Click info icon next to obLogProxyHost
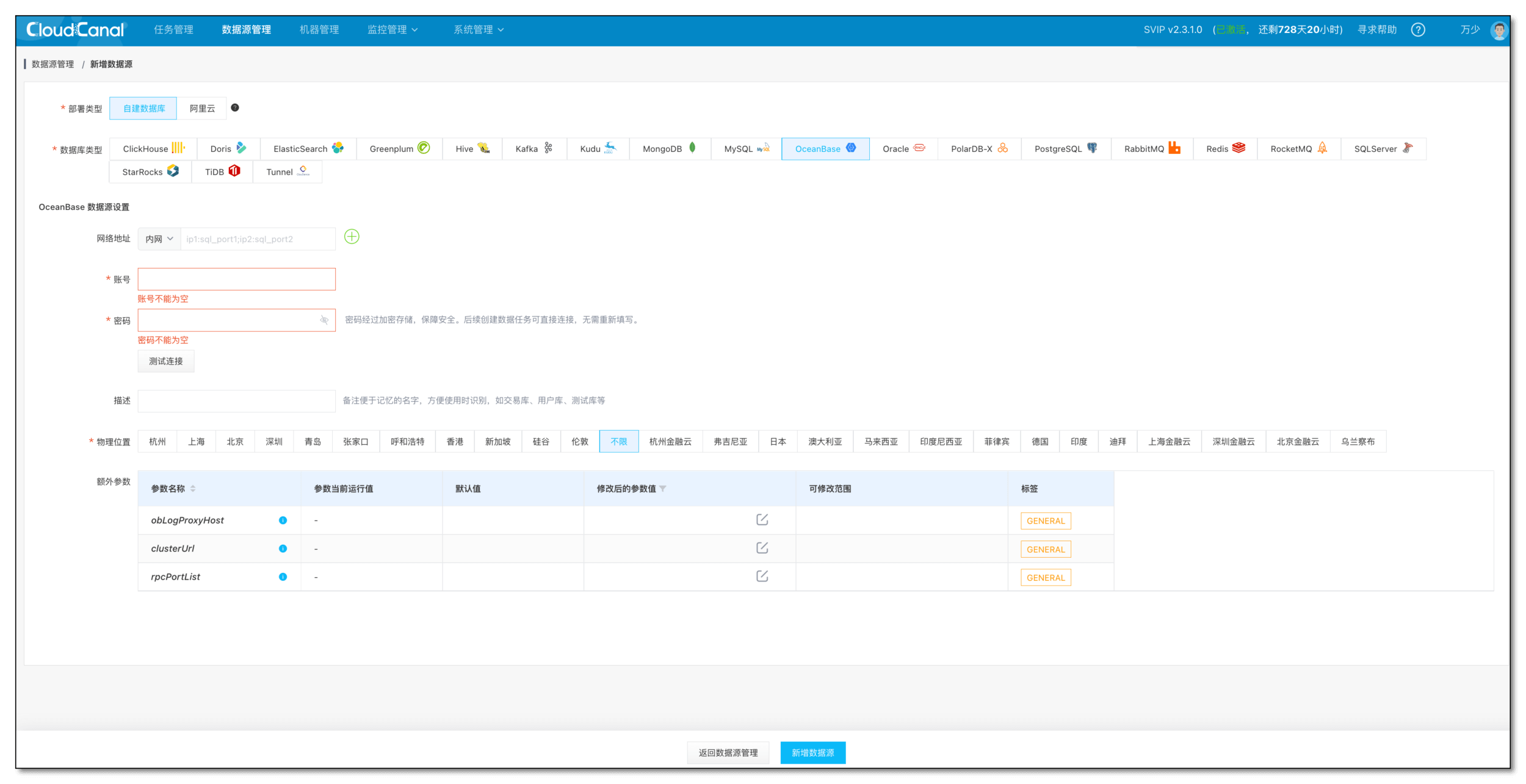The width and height of the screenshot is (1526, 784). coord(283,520)
